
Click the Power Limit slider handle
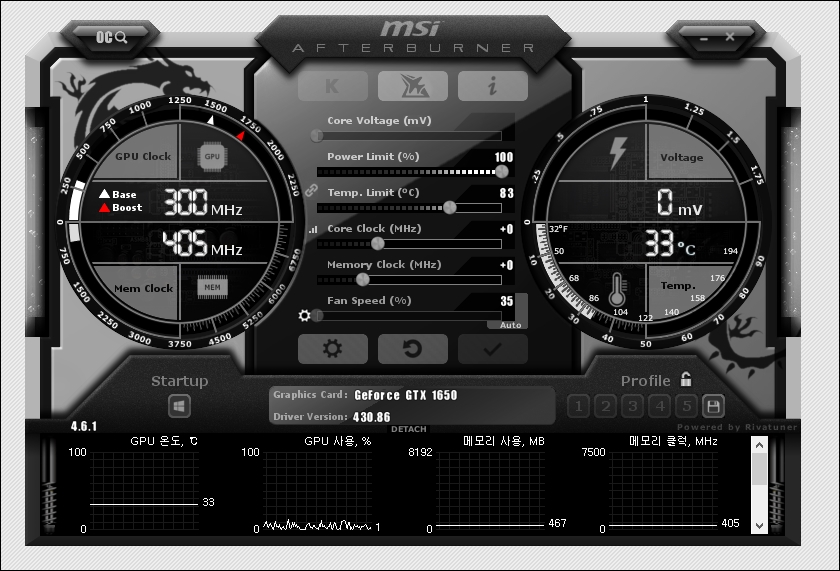[x=501, y=171]
